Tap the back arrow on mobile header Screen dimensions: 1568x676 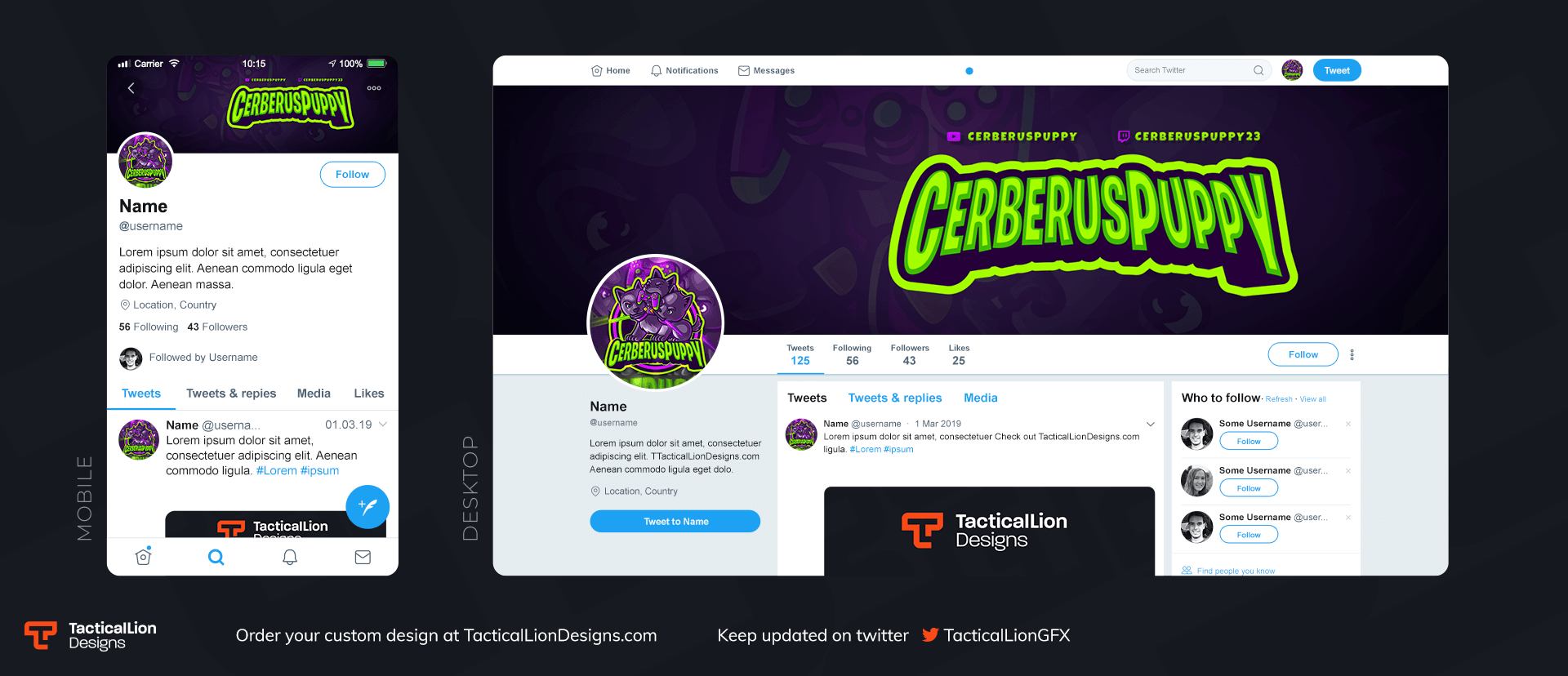pos(131,88)
